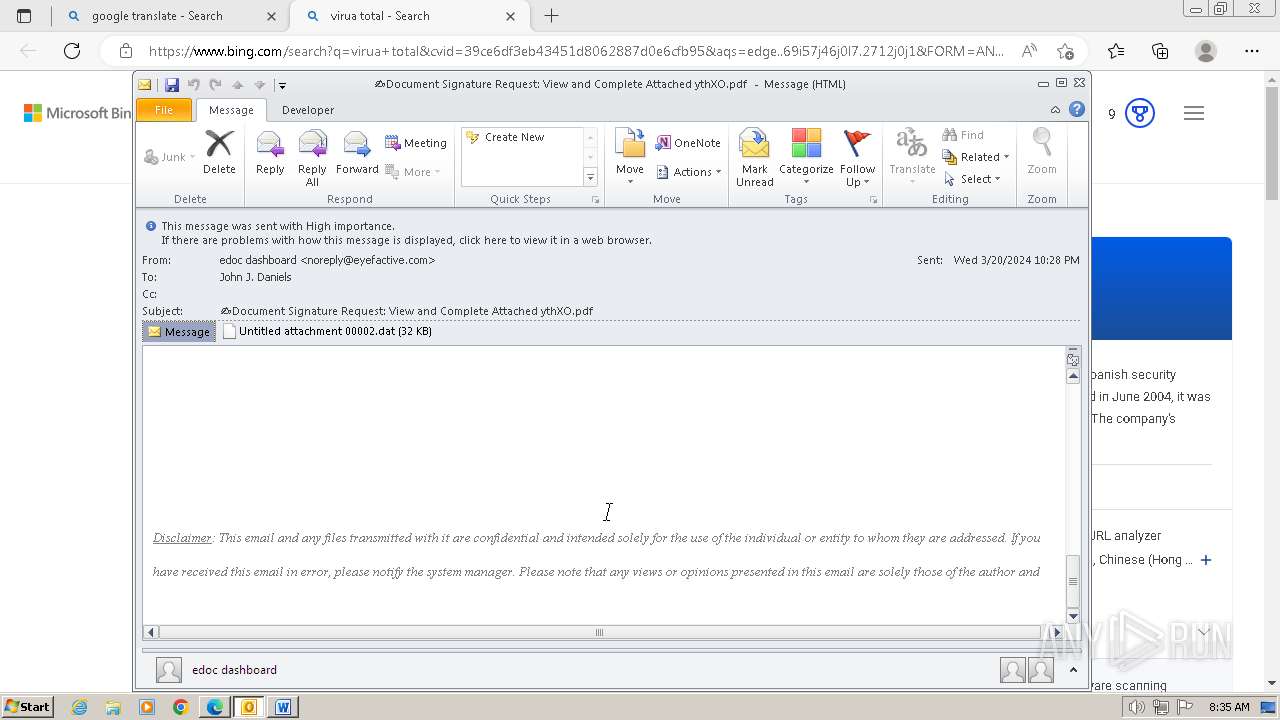Click the view in web browser info bar
Viewport: 1280px width, 720px height.
click(406, 240)
